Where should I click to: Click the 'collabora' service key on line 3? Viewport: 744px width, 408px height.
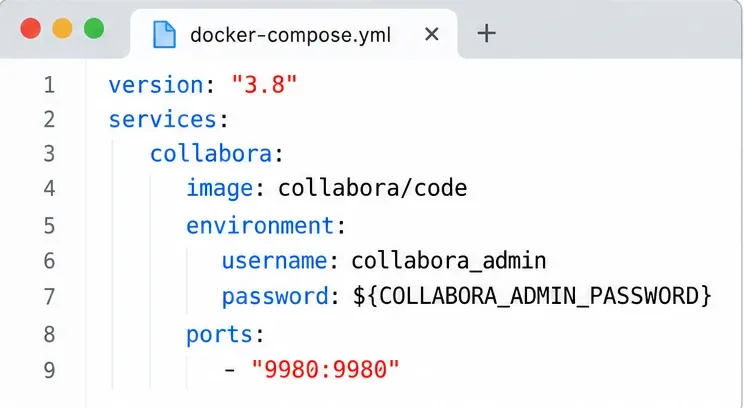(x=211, y=154)
